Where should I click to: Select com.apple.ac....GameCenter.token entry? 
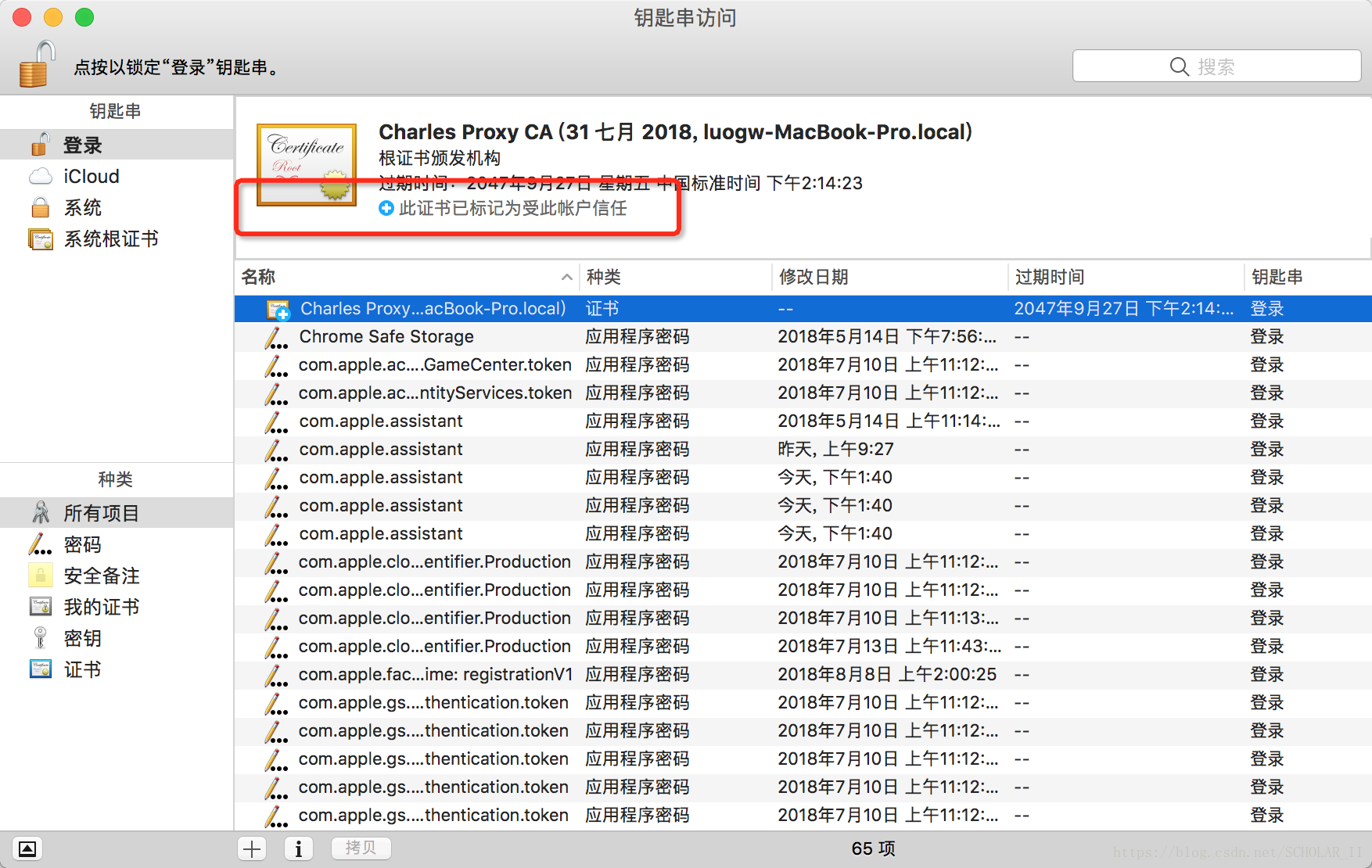[803, 365]
